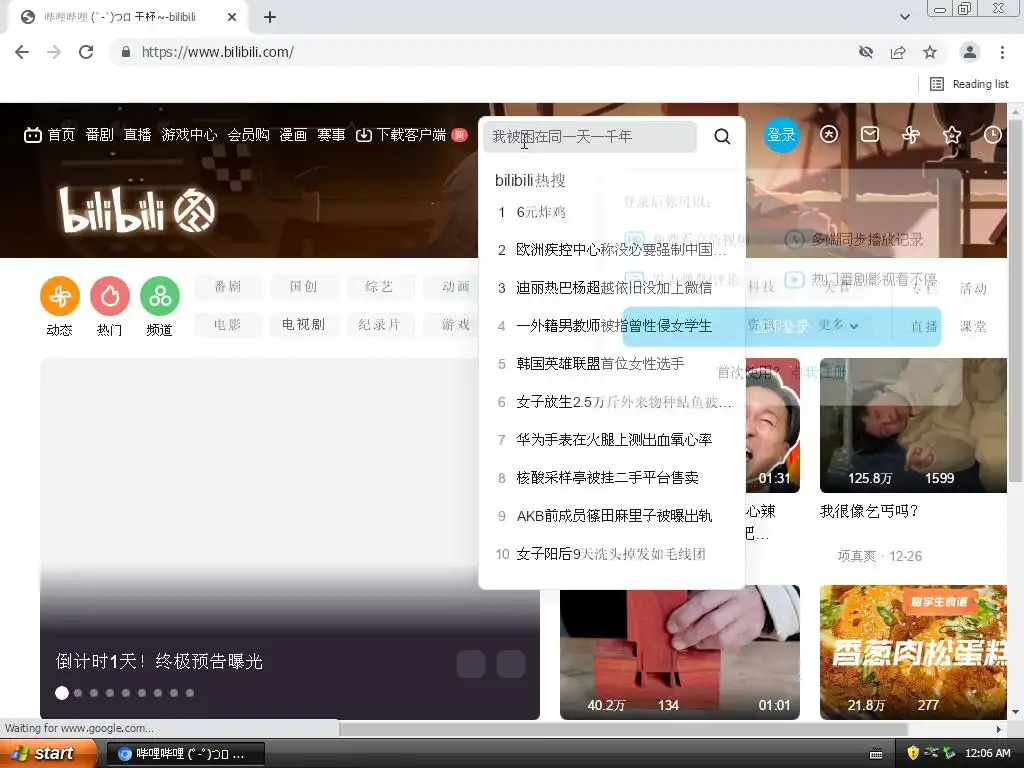
Task: Open video thumbnail 我很像乞丐吗
Action: coord(913,425)
